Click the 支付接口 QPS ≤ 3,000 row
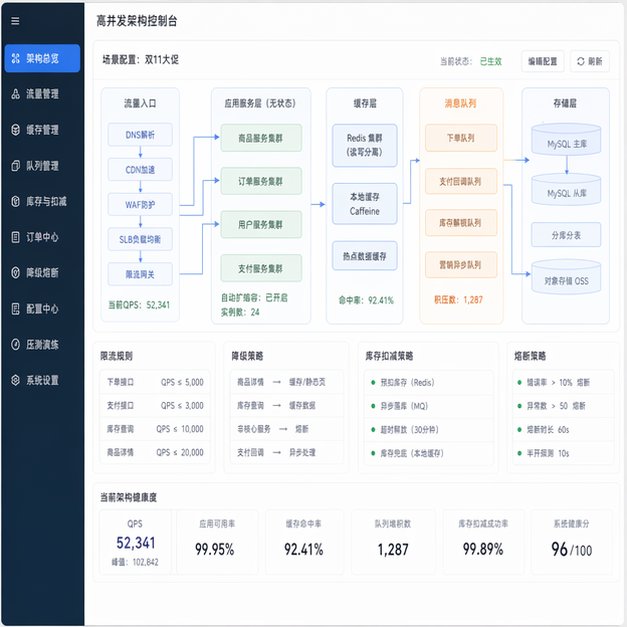627x627 pixels. point(155,405)
